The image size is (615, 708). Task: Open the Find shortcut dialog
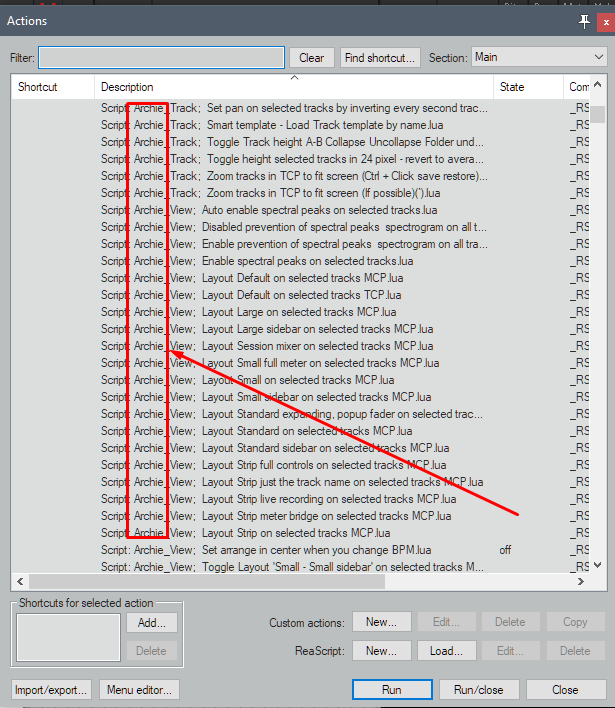pyautogui.click(x=380, y=58)
